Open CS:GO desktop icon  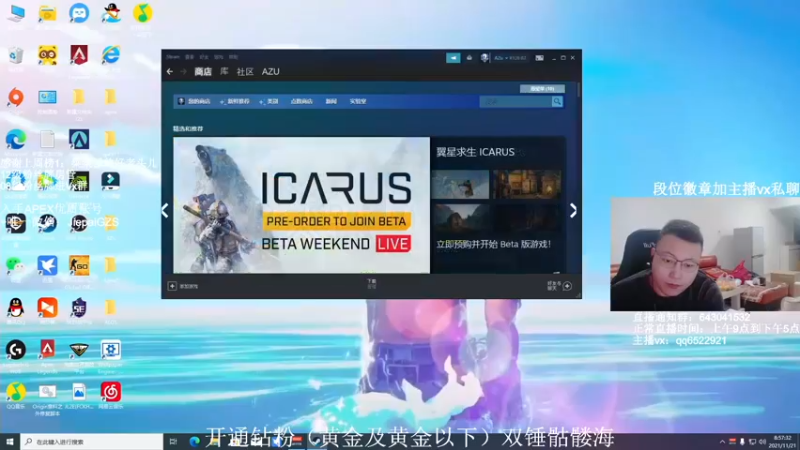(79, 266)
